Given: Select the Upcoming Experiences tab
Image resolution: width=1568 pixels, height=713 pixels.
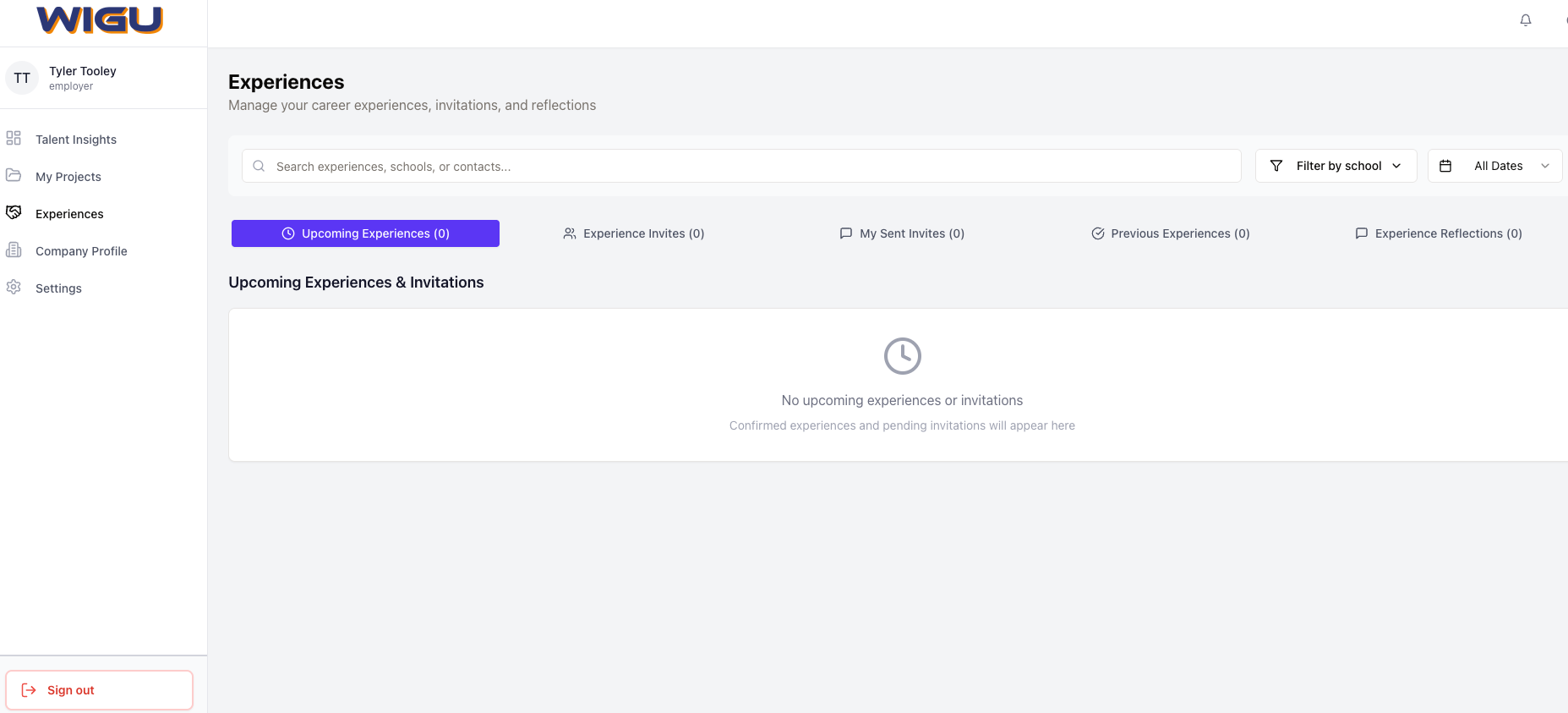Looking at the screenshot, I should pyautogui.click(x=365, y=233).
